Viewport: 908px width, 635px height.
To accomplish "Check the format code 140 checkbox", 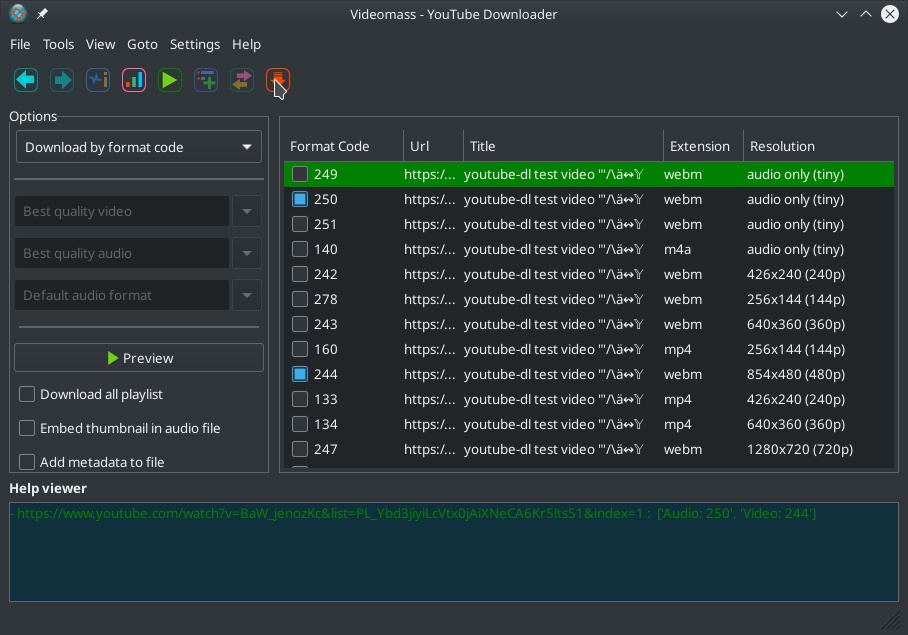I will pos(300,249).
